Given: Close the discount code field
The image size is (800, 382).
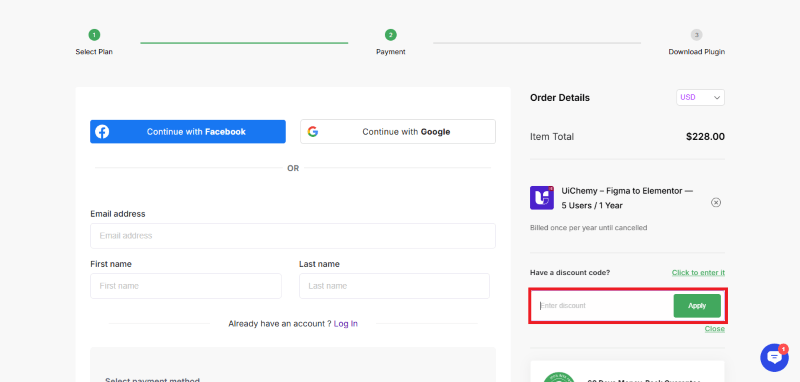Looking at the screenshot, I should 714,328.
